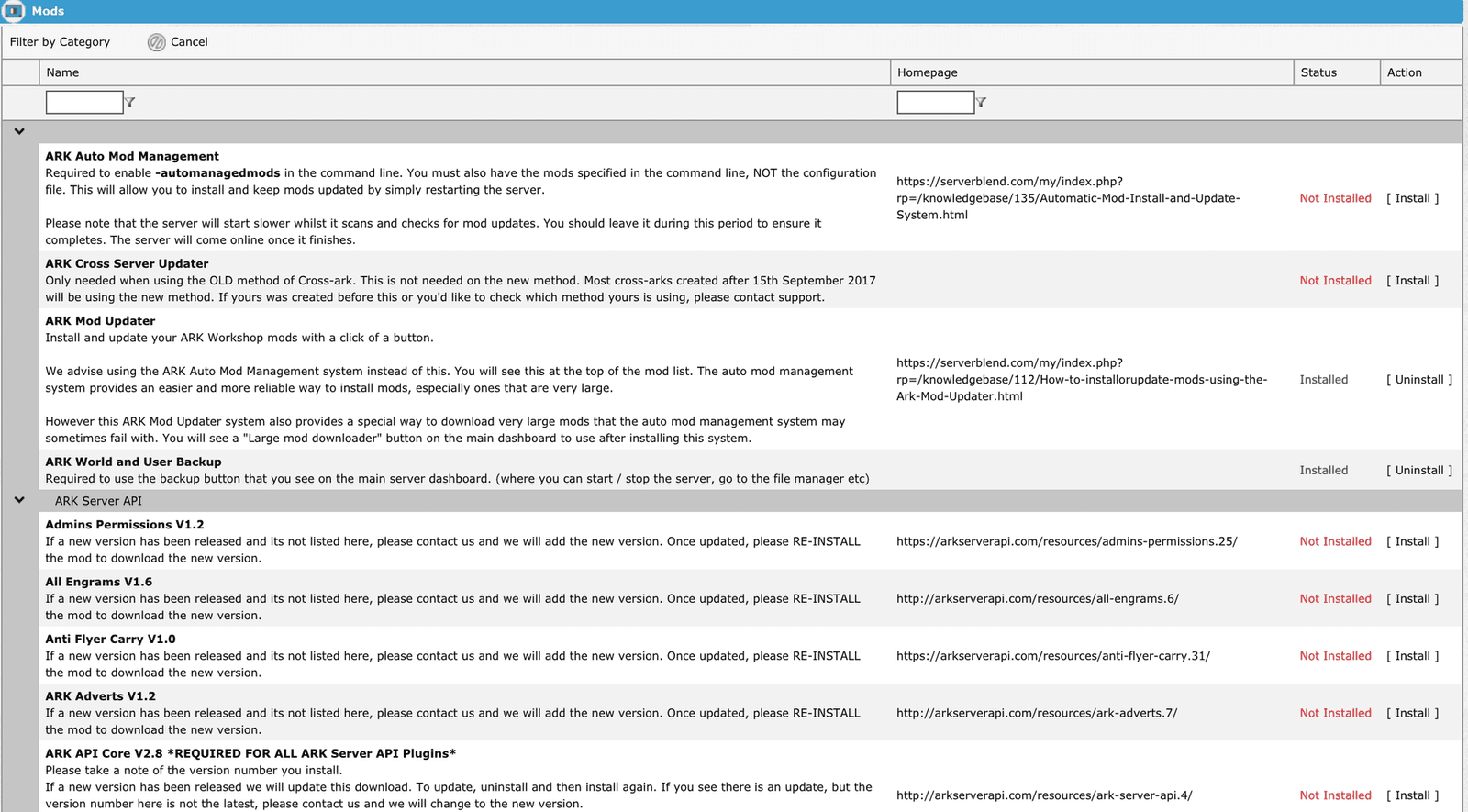Focus the Homepage filter text box
This screenshot has height=812, width=1468.
[x=936, y=102]
